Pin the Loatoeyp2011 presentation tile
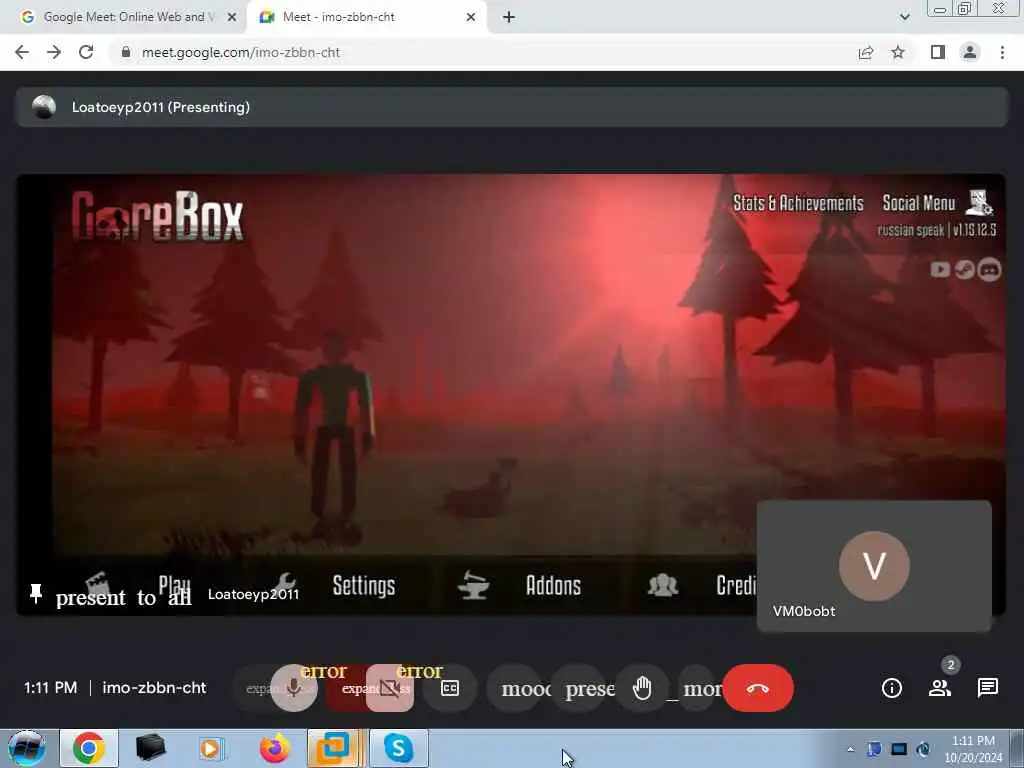Image resolution: width=1024 pixels, height=768 pixels. pyautogui.click(x=36, y=593)
